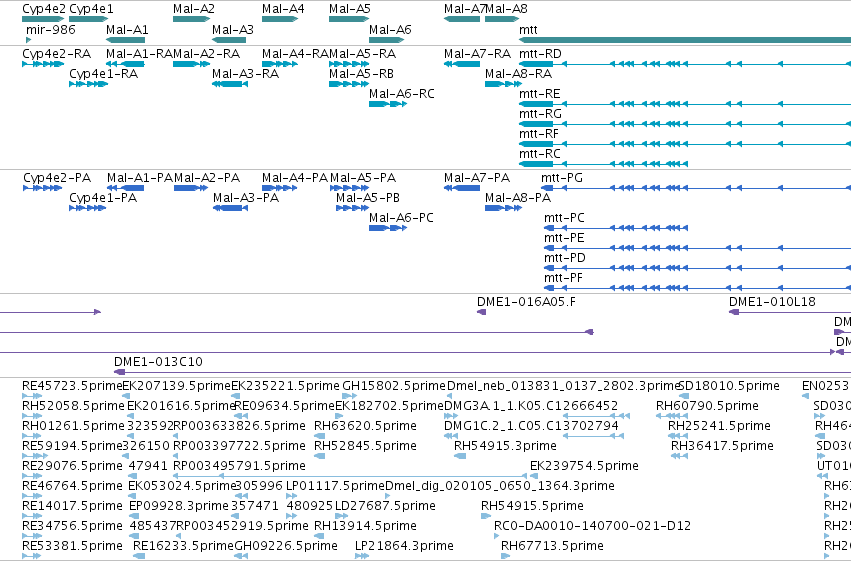The width and height of the screenshot is (851, 561).
Task: Select EST RE45723.5prime
Action: (x=32, y=396)
